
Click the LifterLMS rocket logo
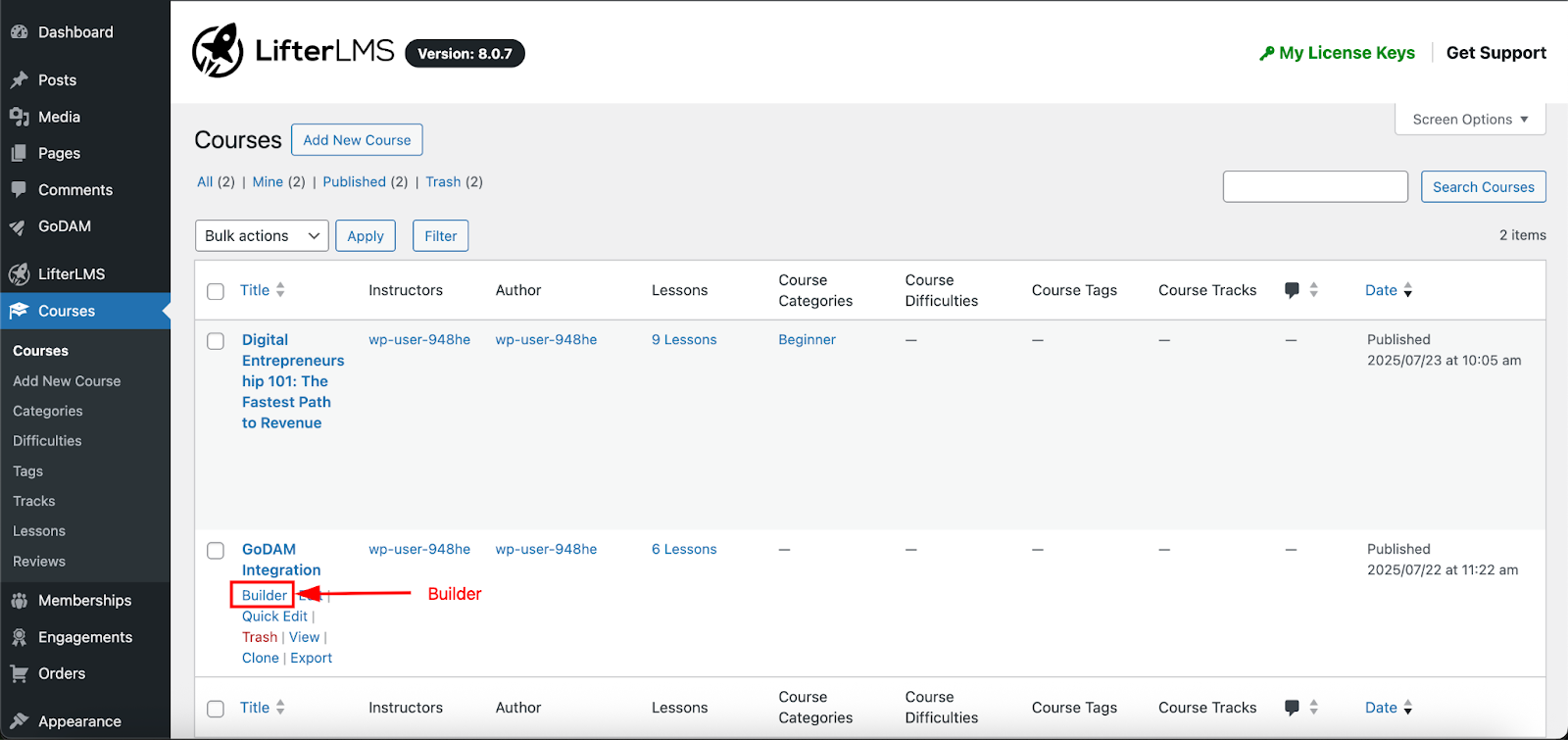(218, 51)
